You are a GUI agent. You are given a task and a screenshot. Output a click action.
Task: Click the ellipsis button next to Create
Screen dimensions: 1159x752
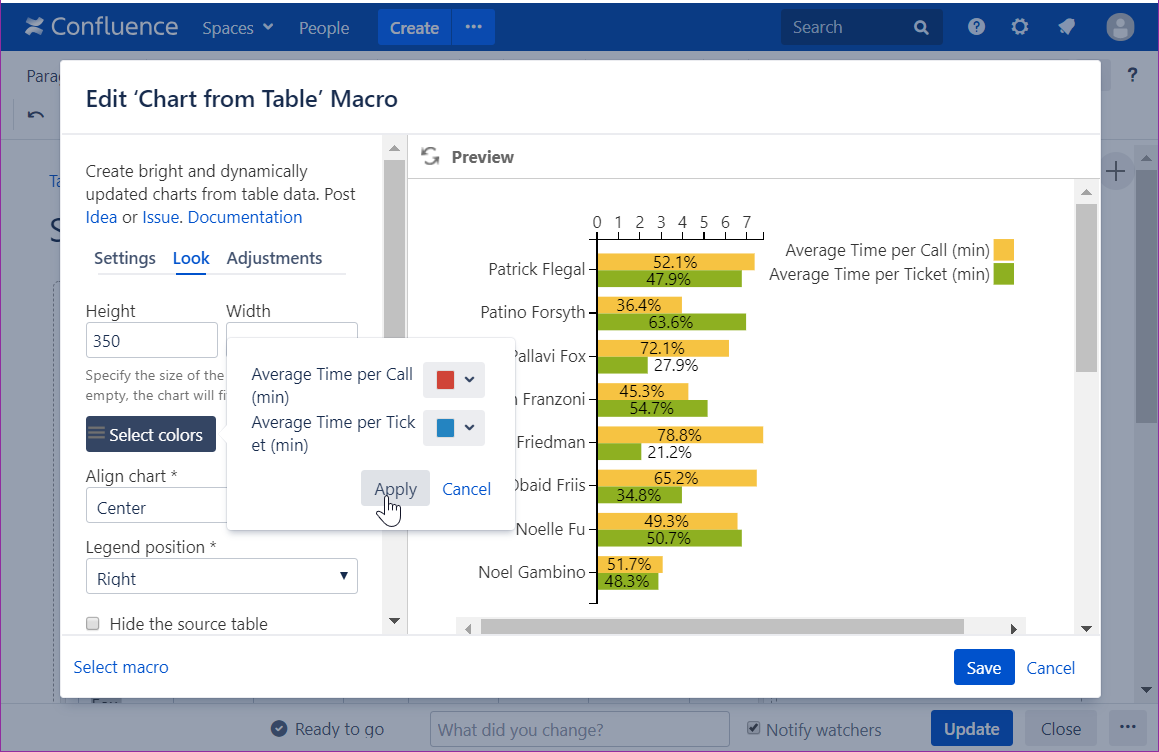(x=474, y=28)
